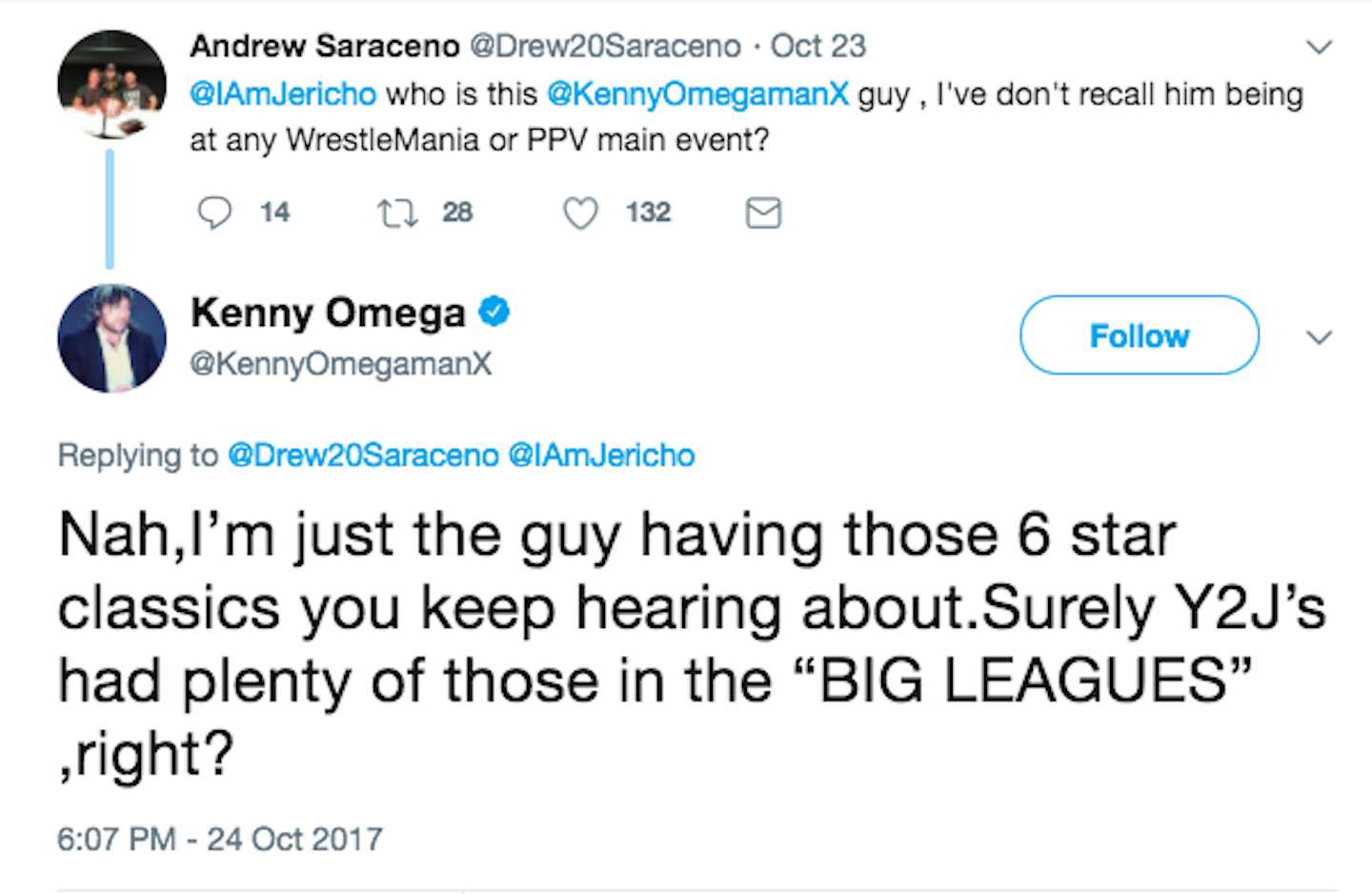Click the @KennyOmegamanX mention in Andrew's tweet
This screenshot has width=1372, height=894.
pyautogui.click(x=697, y=94)
